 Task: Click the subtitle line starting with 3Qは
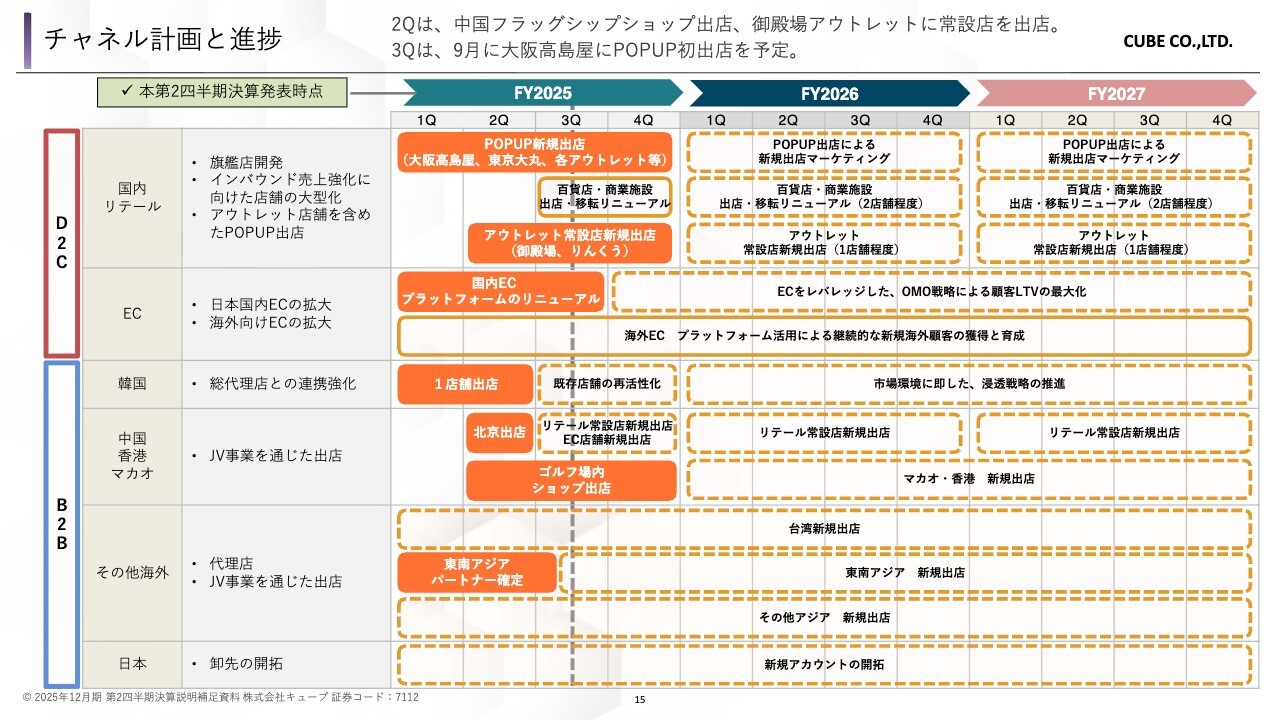pos(596,49)
